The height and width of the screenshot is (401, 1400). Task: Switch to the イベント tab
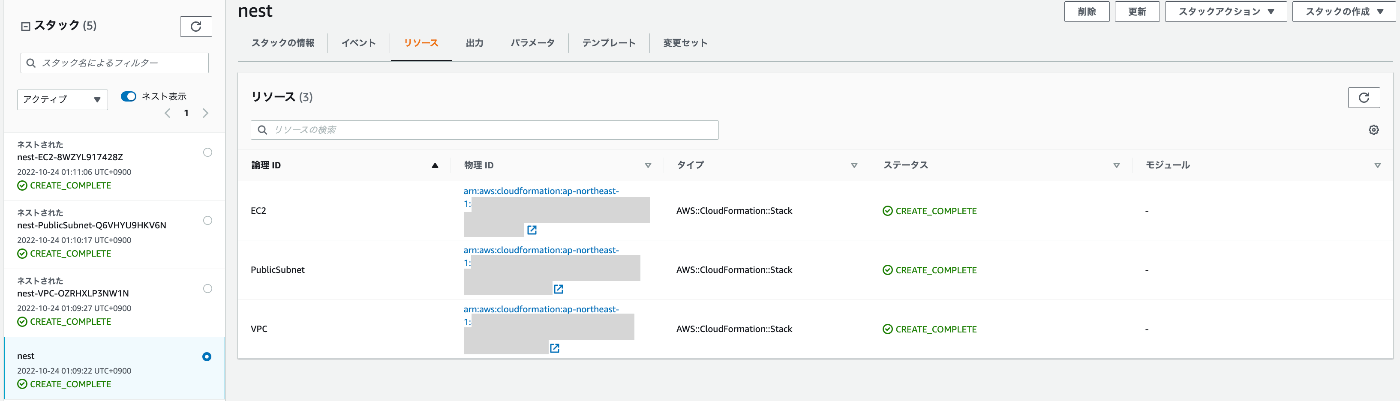click(358, 43)
